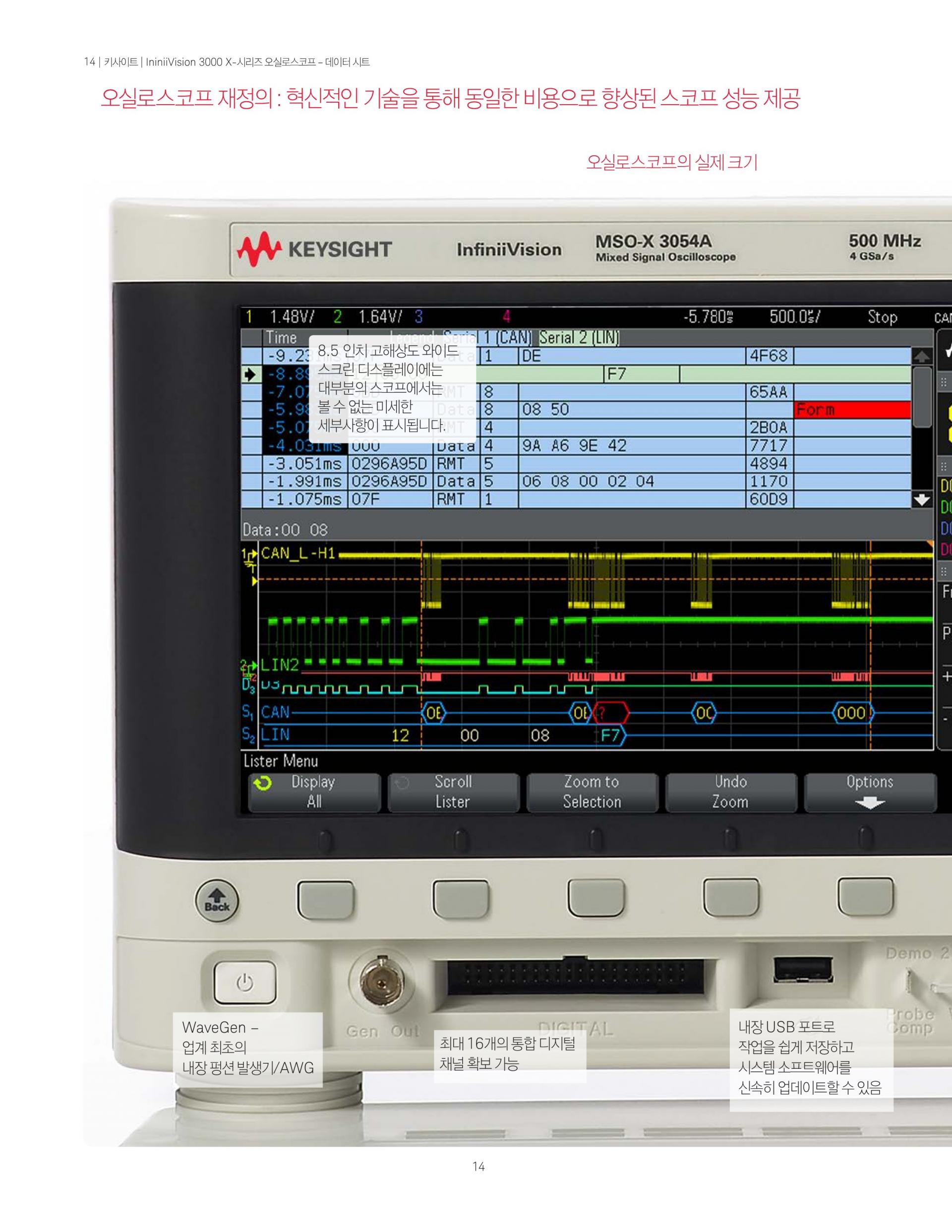
Task: Click the red Form error cell
Action: pyautogui.click(x=852, y=410)
